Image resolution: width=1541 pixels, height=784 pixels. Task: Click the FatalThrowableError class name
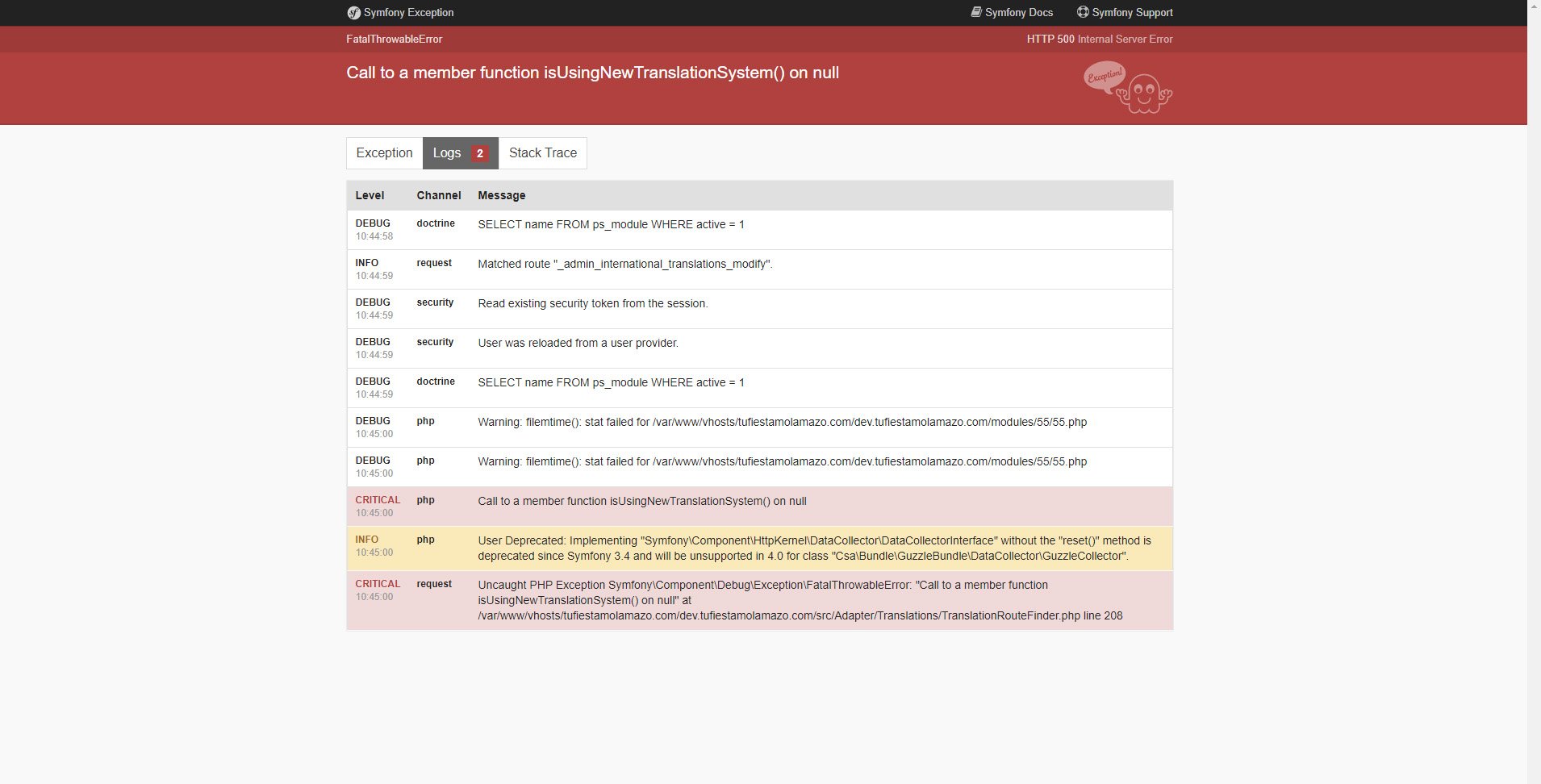pos(395,39)
